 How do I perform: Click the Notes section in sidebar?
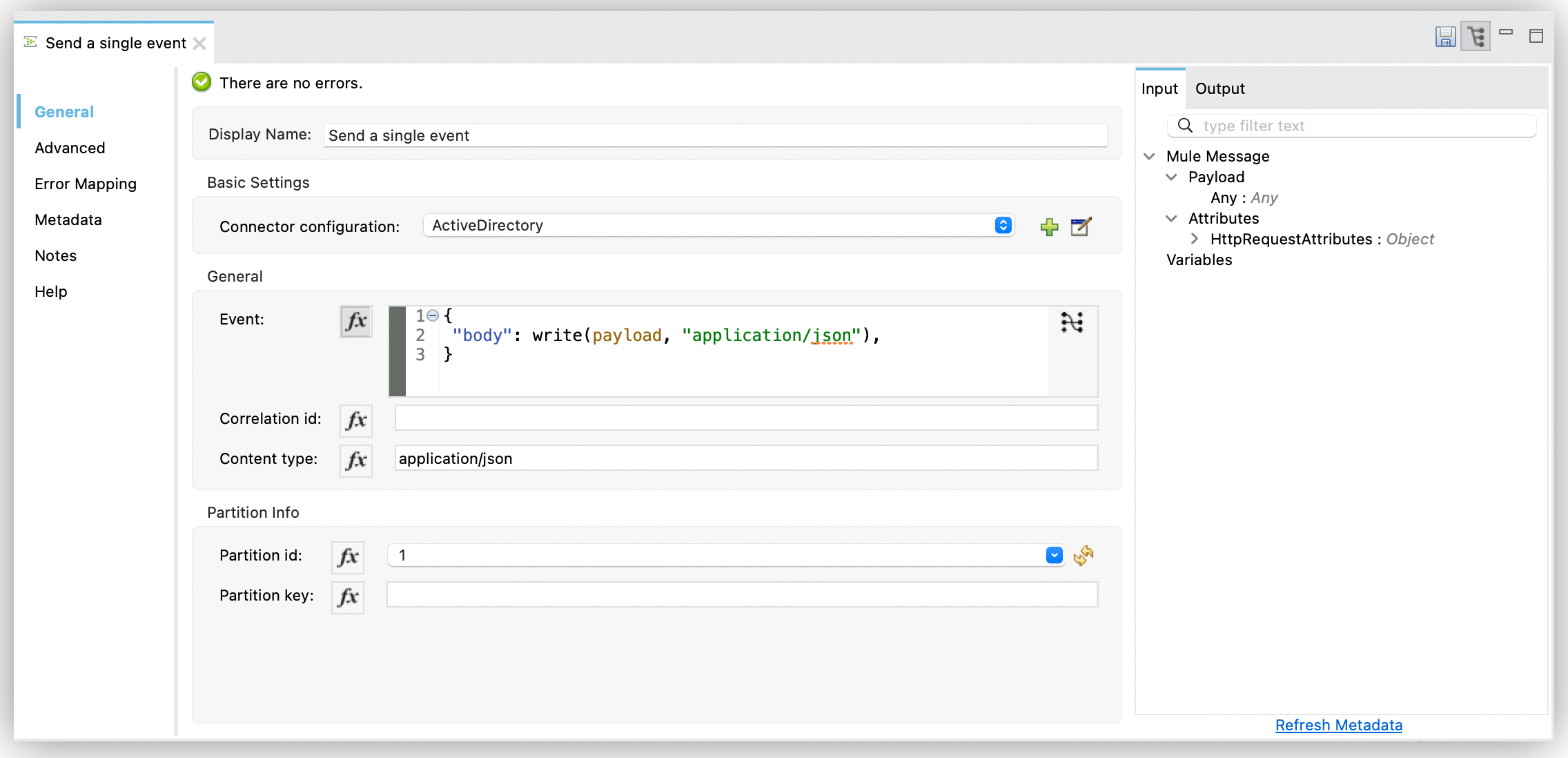pos(56,255)
